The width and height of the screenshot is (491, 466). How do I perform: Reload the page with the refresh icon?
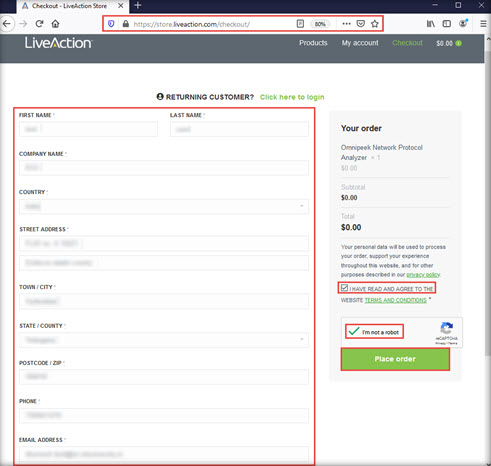click(39, 24)
